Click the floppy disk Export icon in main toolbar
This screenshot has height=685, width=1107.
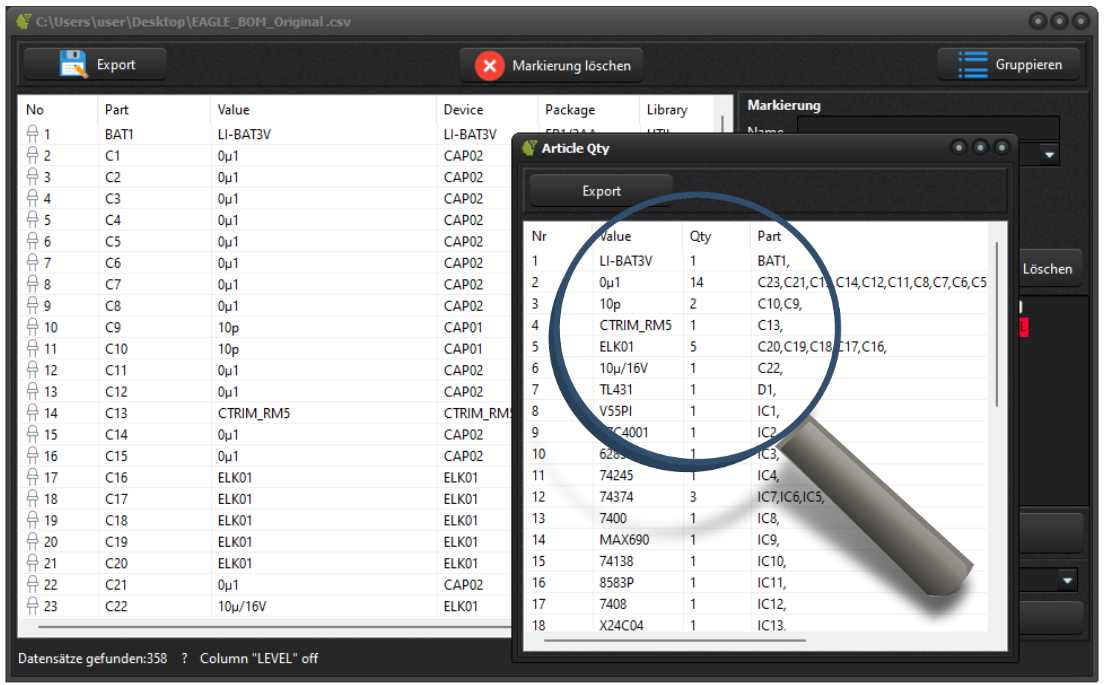pos(73,64)
